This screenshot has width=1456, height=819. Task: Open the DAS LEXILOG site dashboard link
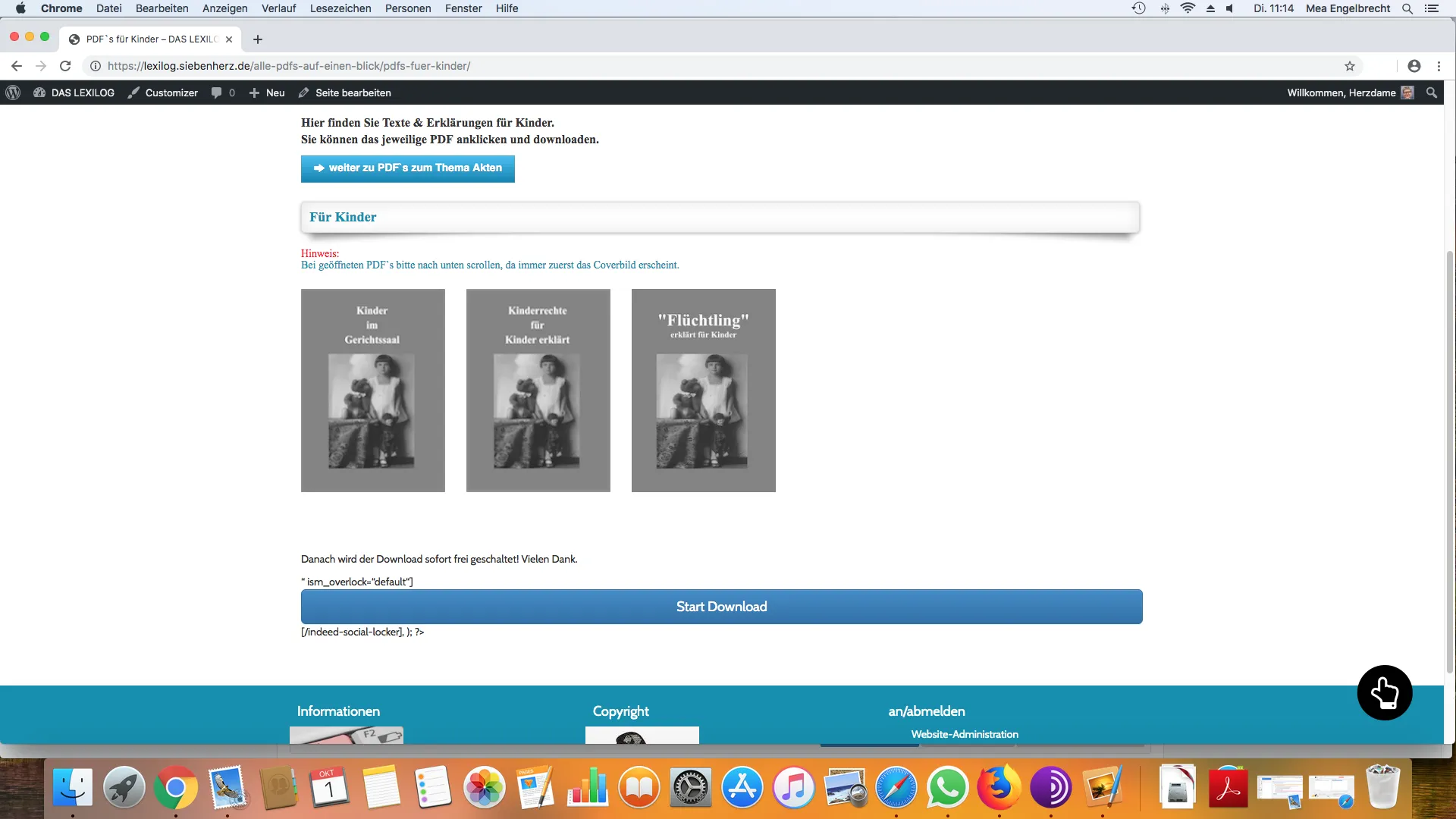[x=74, y=93]
